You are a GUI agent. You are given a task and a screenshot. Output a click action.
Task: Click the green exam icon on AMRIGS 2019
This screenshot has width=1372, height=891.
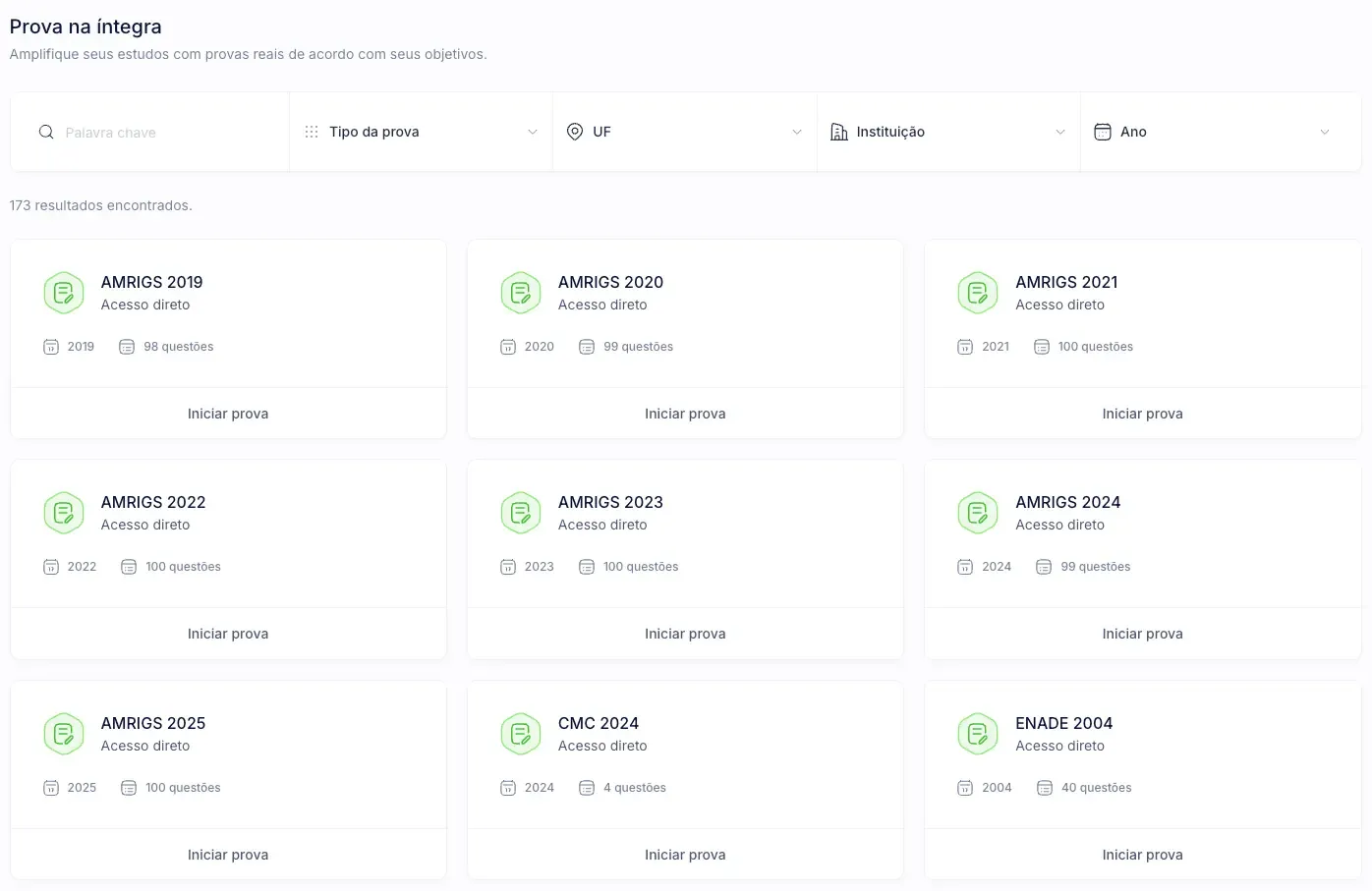pos(64,292)
